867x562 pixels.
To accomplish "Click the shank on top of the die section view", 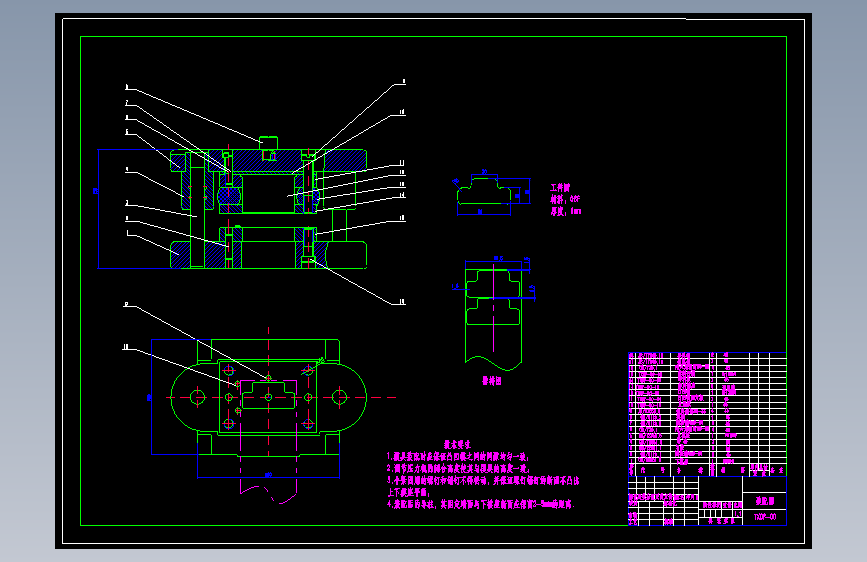I will [x=269, y=143].
